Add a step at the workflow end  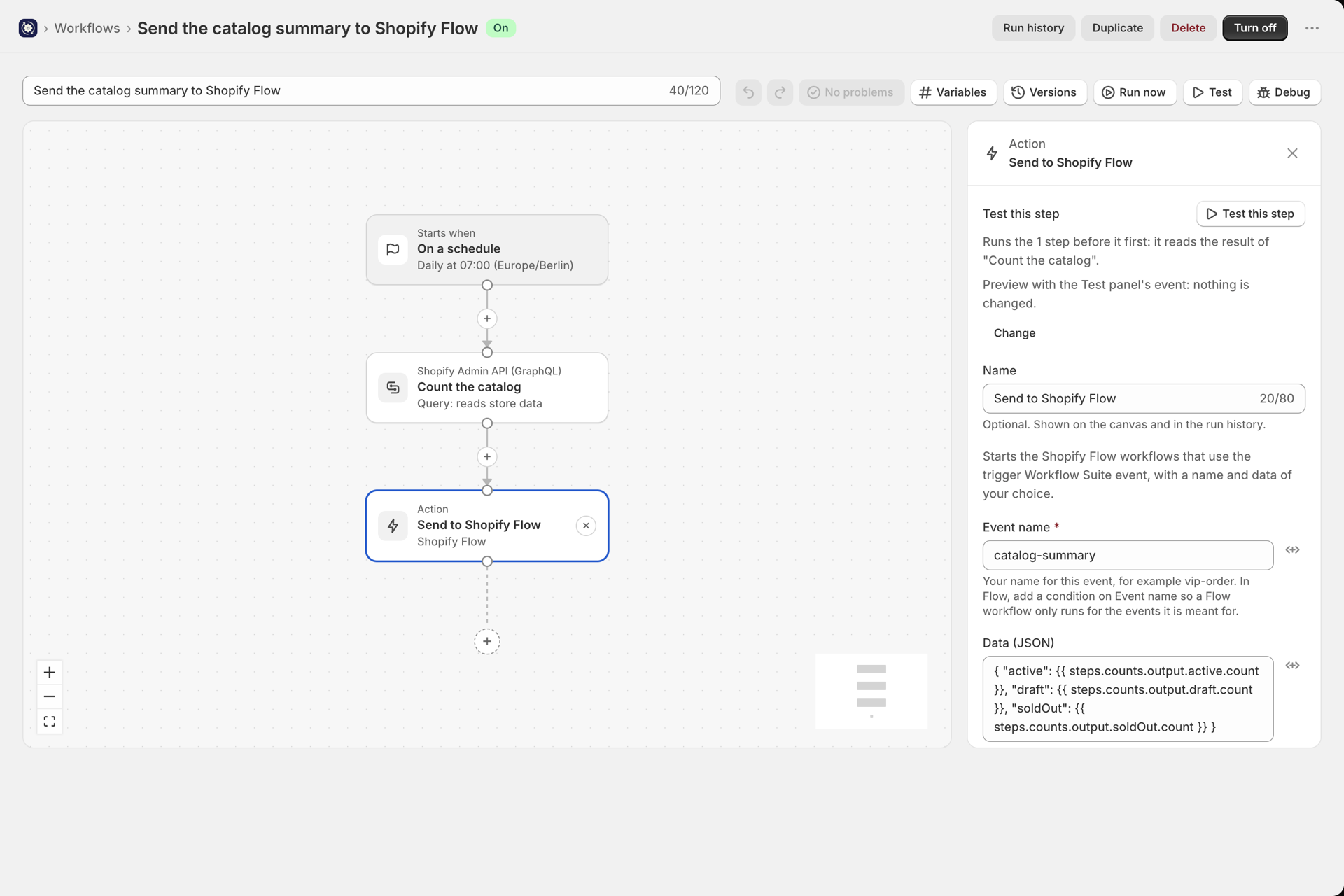[x=487, y=641]
